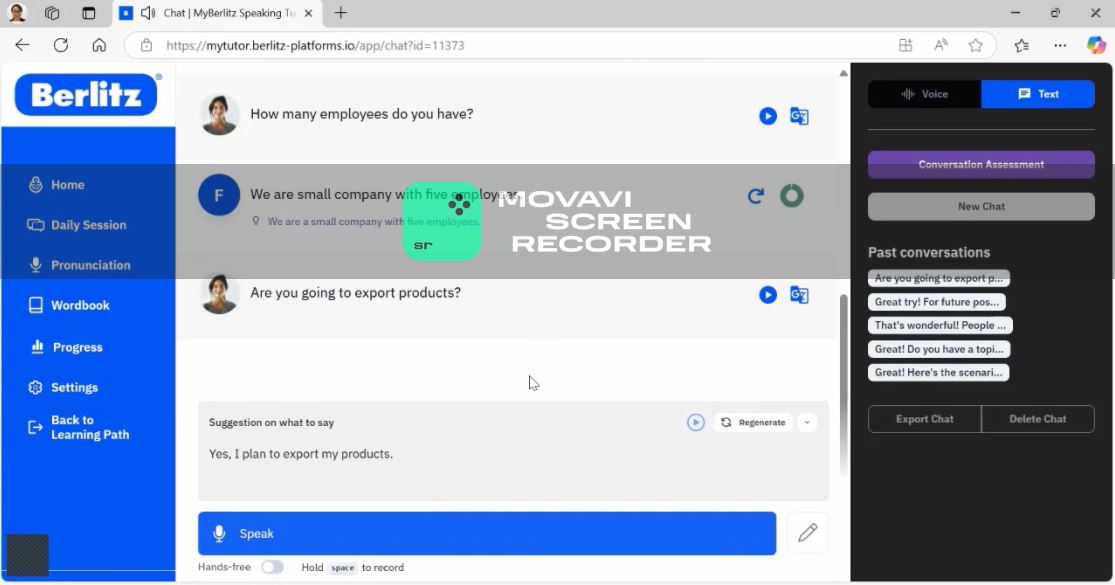Open Read aloud in the address bar

coord(941,45)
